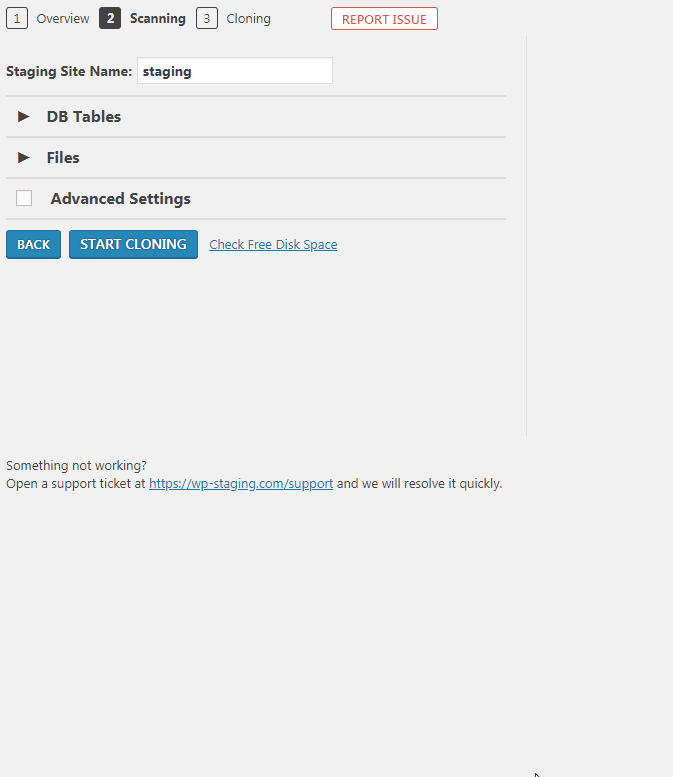The width and height of the screenshot is (673, 777).
Task: Select the Scanning step tab
Action: point(142,19)
